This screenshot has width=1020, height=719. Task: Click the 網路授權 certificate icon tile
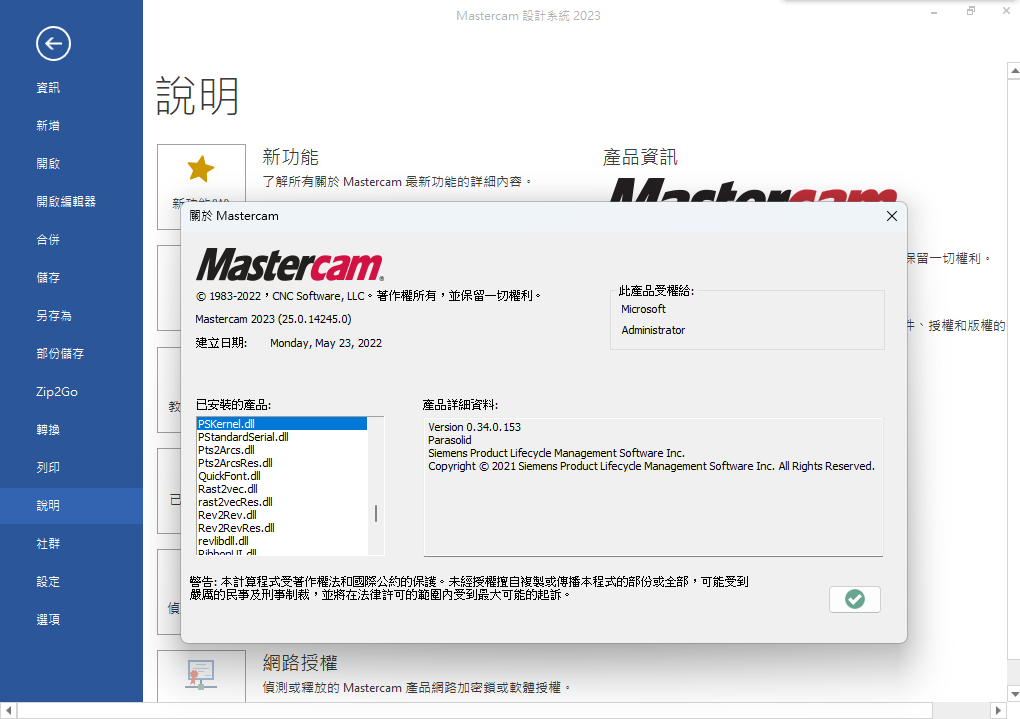(201, 675)
